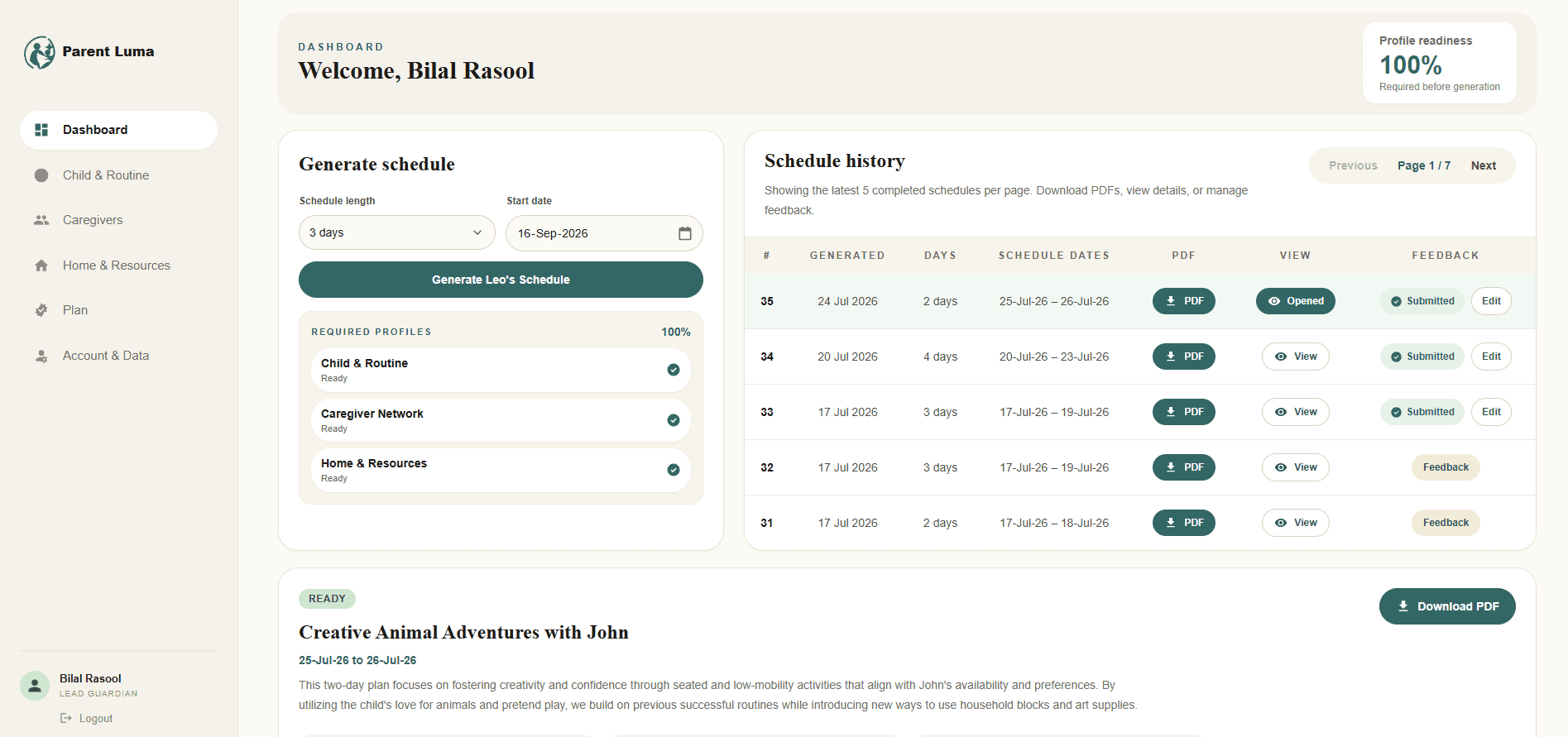Open the Caregiver Network profile card
This screenshot has height=737, width=1568.
501,420
